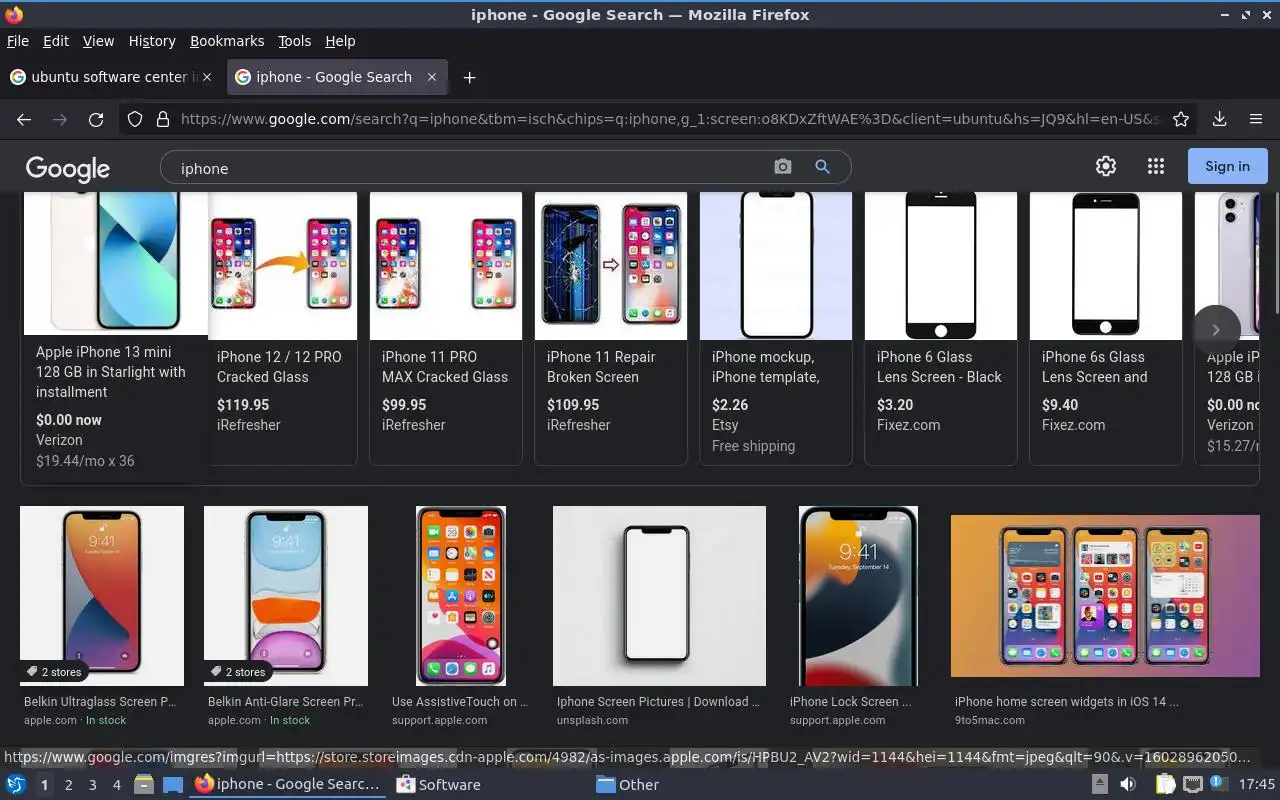Open clipboard manager tray icon
Image resolution: width=1280 pixels, height=800 pixels.
coord(1166,785)
